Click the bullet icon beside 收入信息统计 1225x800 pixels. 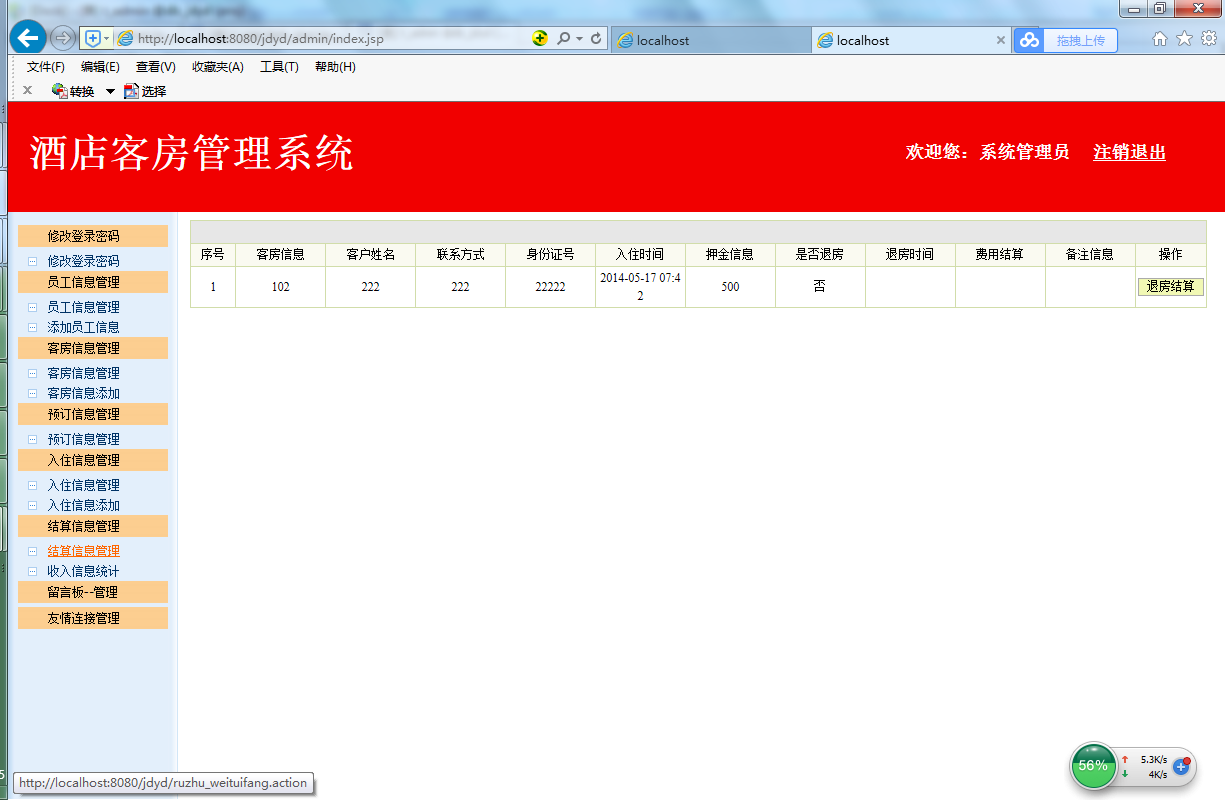[x=32, y=571]
